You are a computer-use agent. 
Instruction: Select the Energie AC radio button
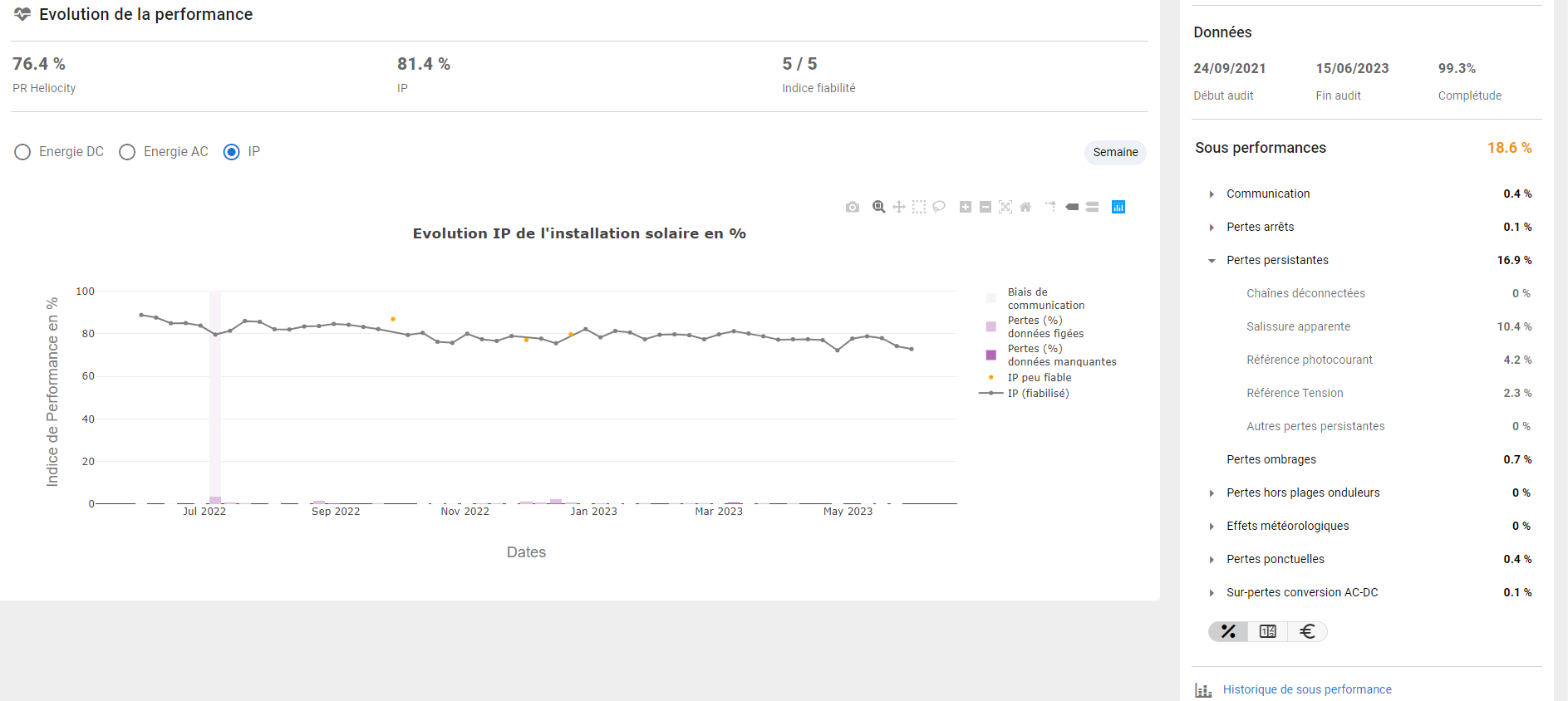(127, 152)
